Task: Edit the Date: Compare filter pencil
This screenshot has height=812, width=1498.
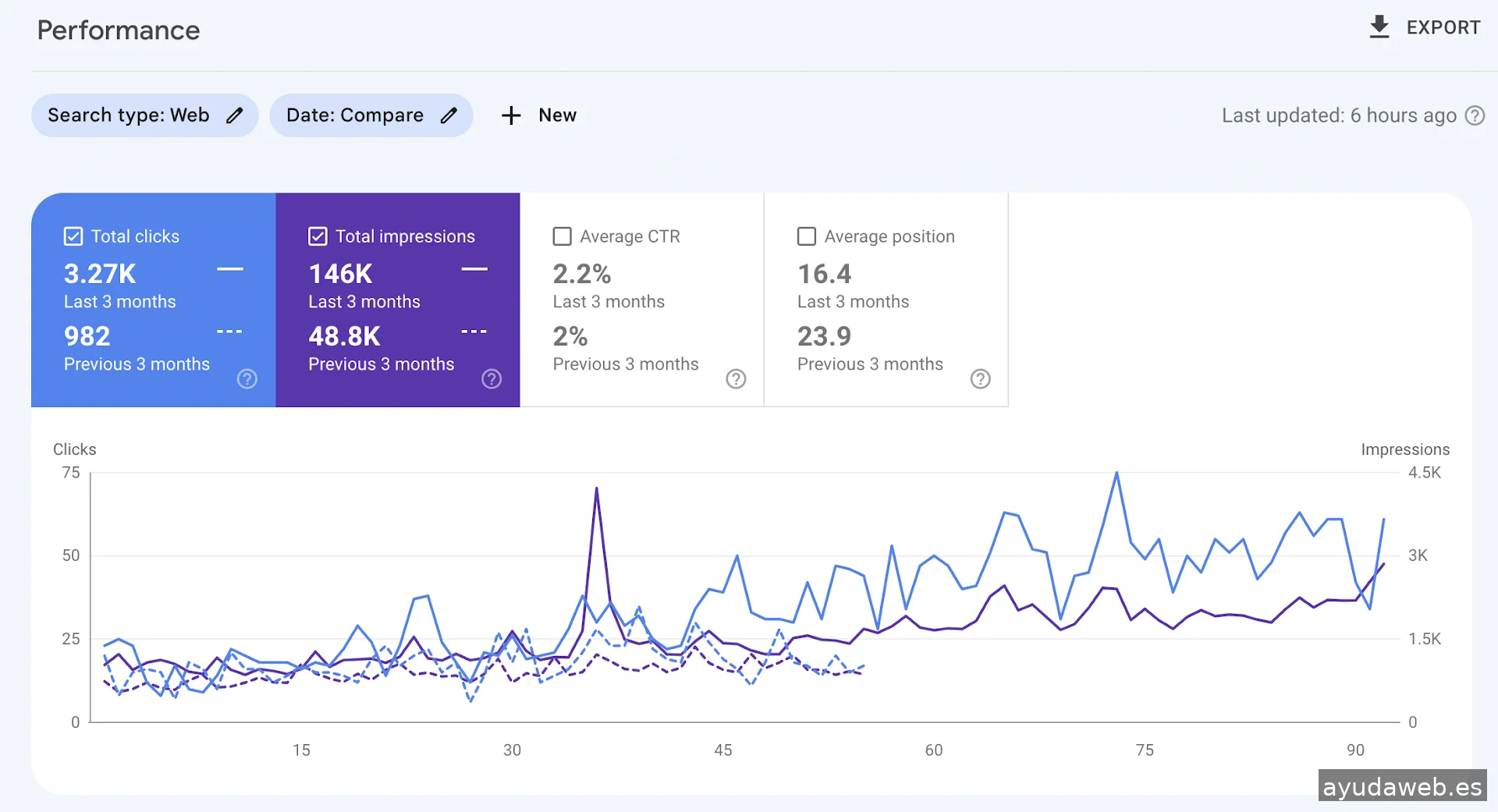Action: 449,115
